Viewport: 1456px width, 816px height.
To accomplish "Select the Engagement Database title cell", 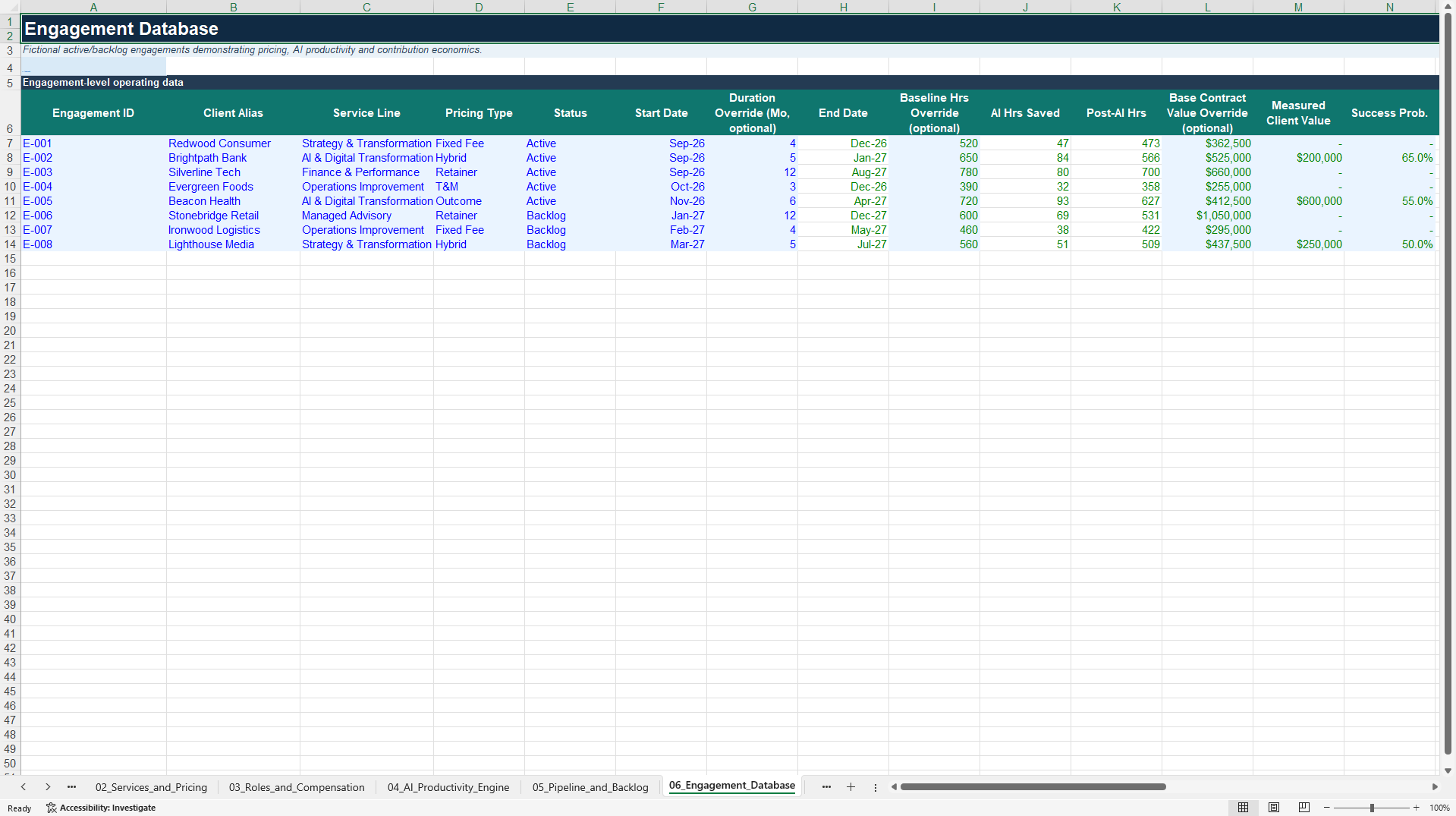I will (730, 28).
